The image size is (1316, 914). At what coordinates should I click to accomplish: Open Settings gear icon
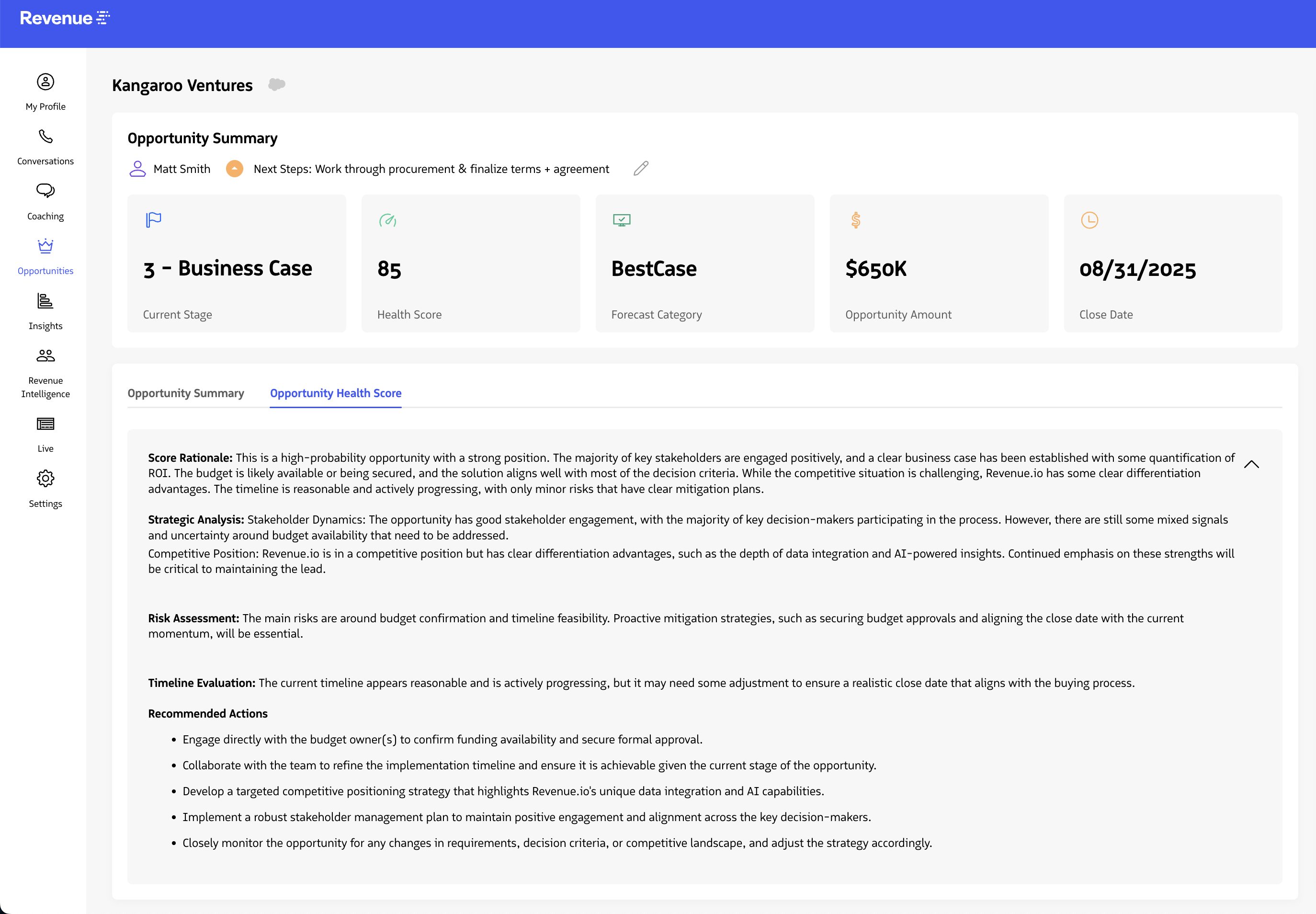point(45,479)
